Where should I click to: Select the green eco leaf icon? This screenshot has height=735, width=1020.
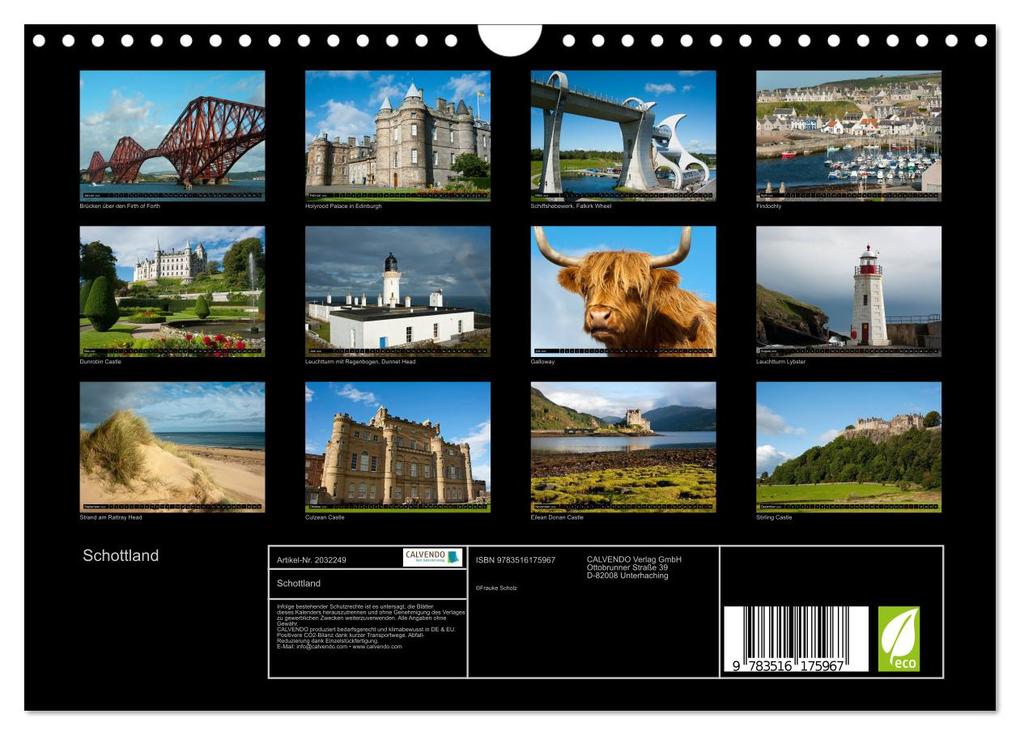point(897,637)
